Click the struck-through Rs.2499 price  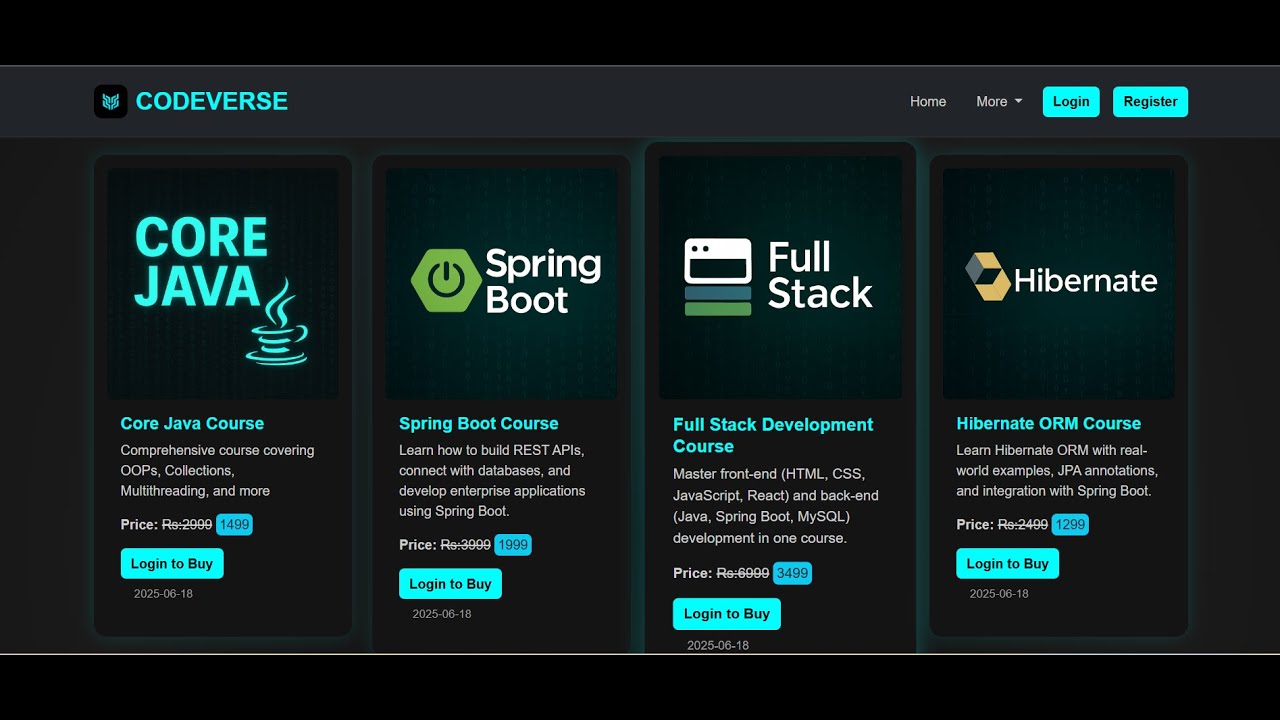pyautogui.click(x=1023, y=524)
